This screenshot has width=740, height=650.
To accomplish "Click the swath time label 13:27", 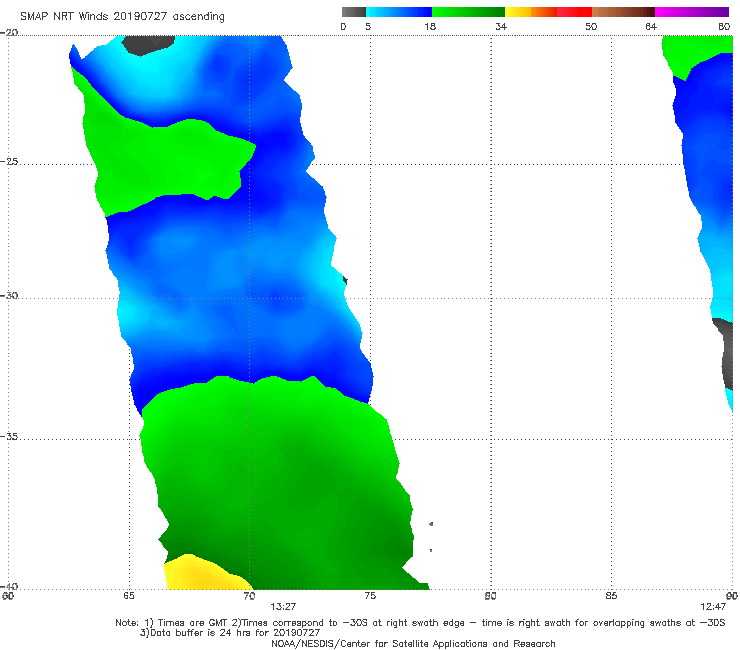I will (283, 607).
